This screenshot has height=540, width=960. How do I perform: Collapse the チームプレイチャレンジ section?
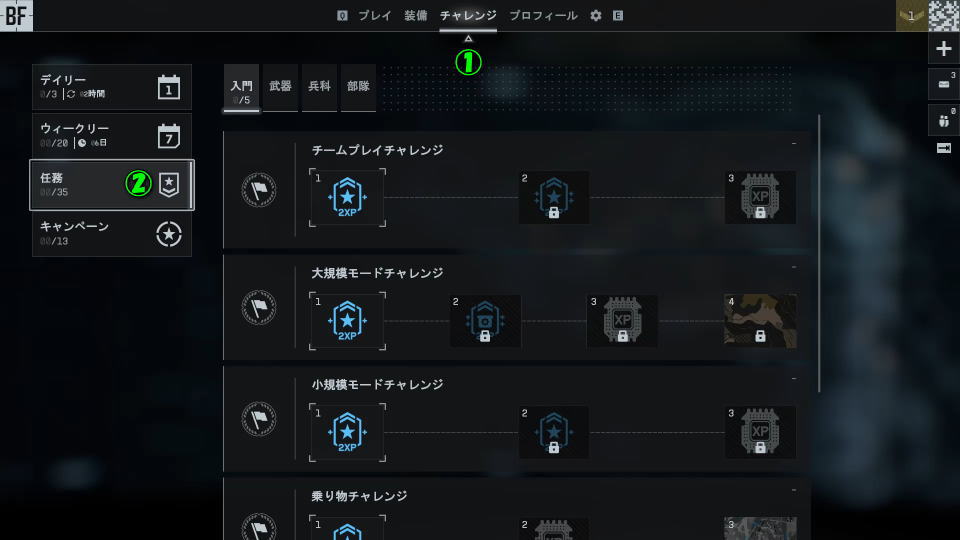pyautogui.click(x=793, y=144)
